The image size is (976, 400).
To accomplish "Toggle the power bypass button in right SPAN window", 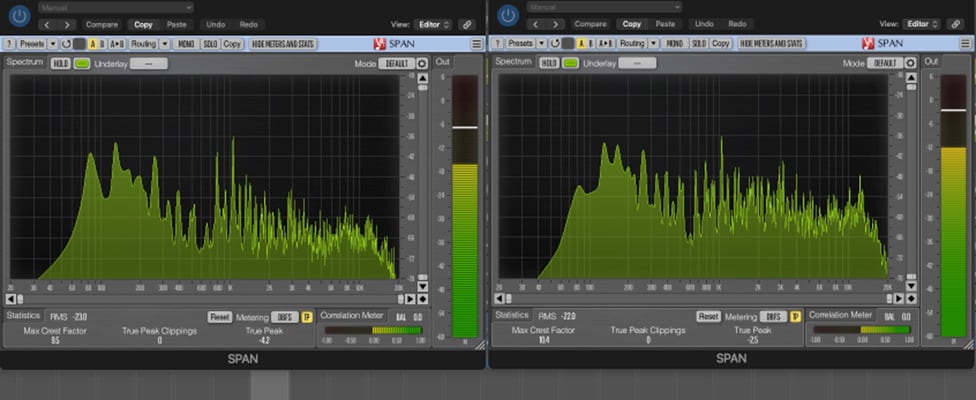I will coord(508,16).
